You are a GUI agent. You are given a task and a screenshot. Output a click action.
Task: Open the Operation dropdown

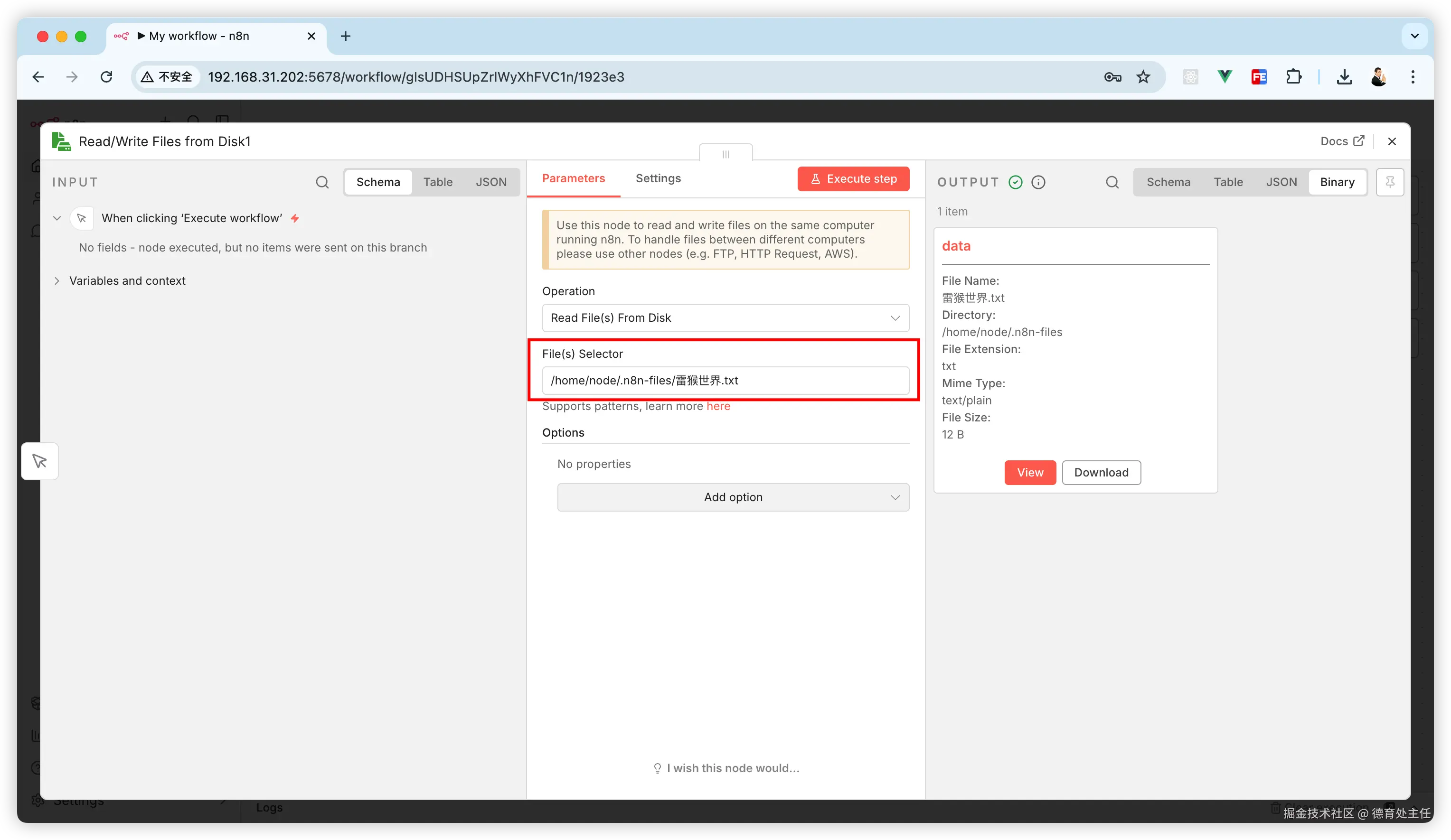click(725, 317)
